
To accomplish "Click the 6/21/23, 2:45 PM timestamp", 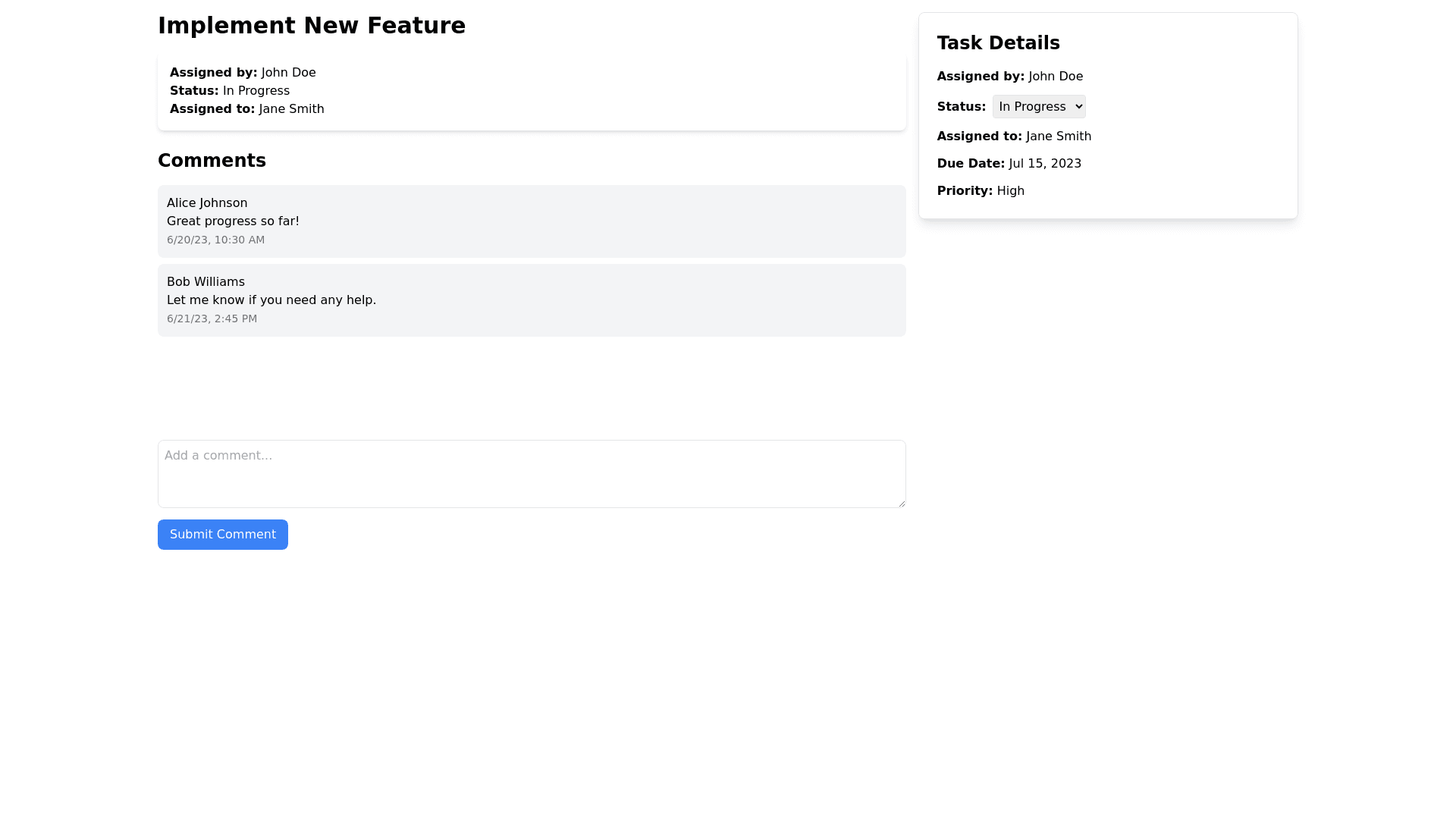I will [212, 318].
